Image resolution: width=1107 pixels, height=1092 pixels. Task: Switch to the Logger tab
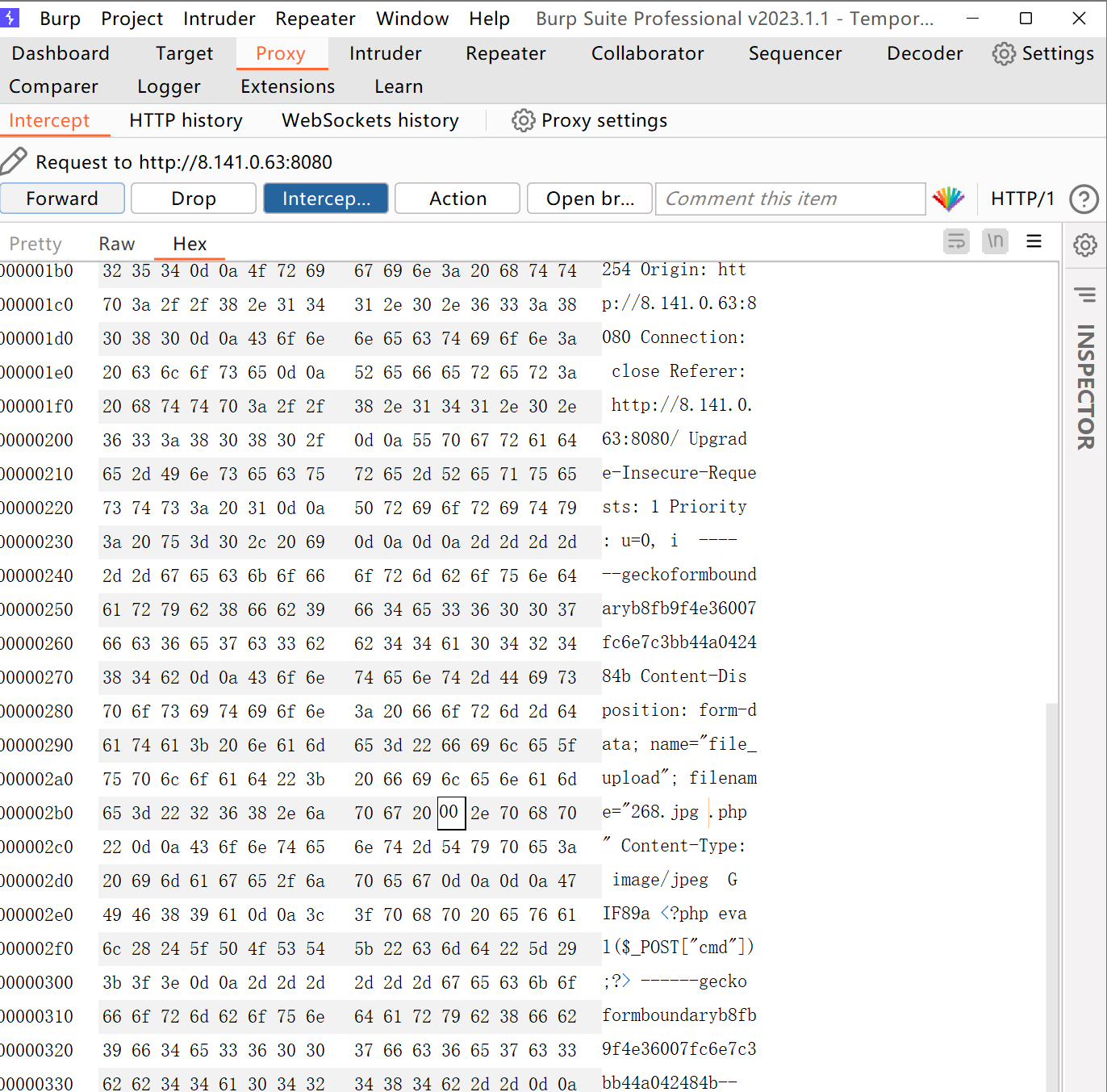click(x=169, y=86)
